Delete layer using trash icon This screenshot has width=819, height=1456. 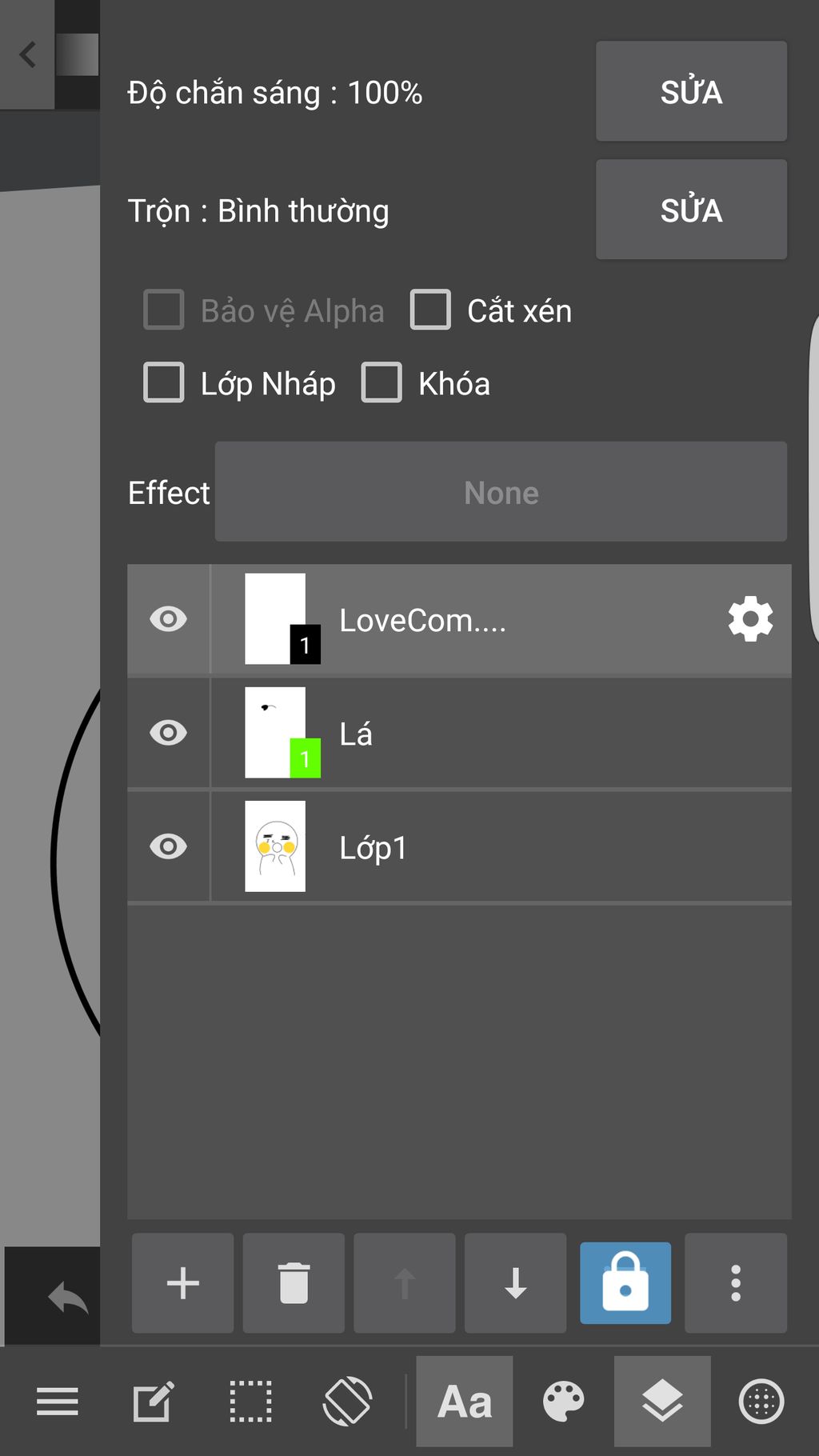294,1283
